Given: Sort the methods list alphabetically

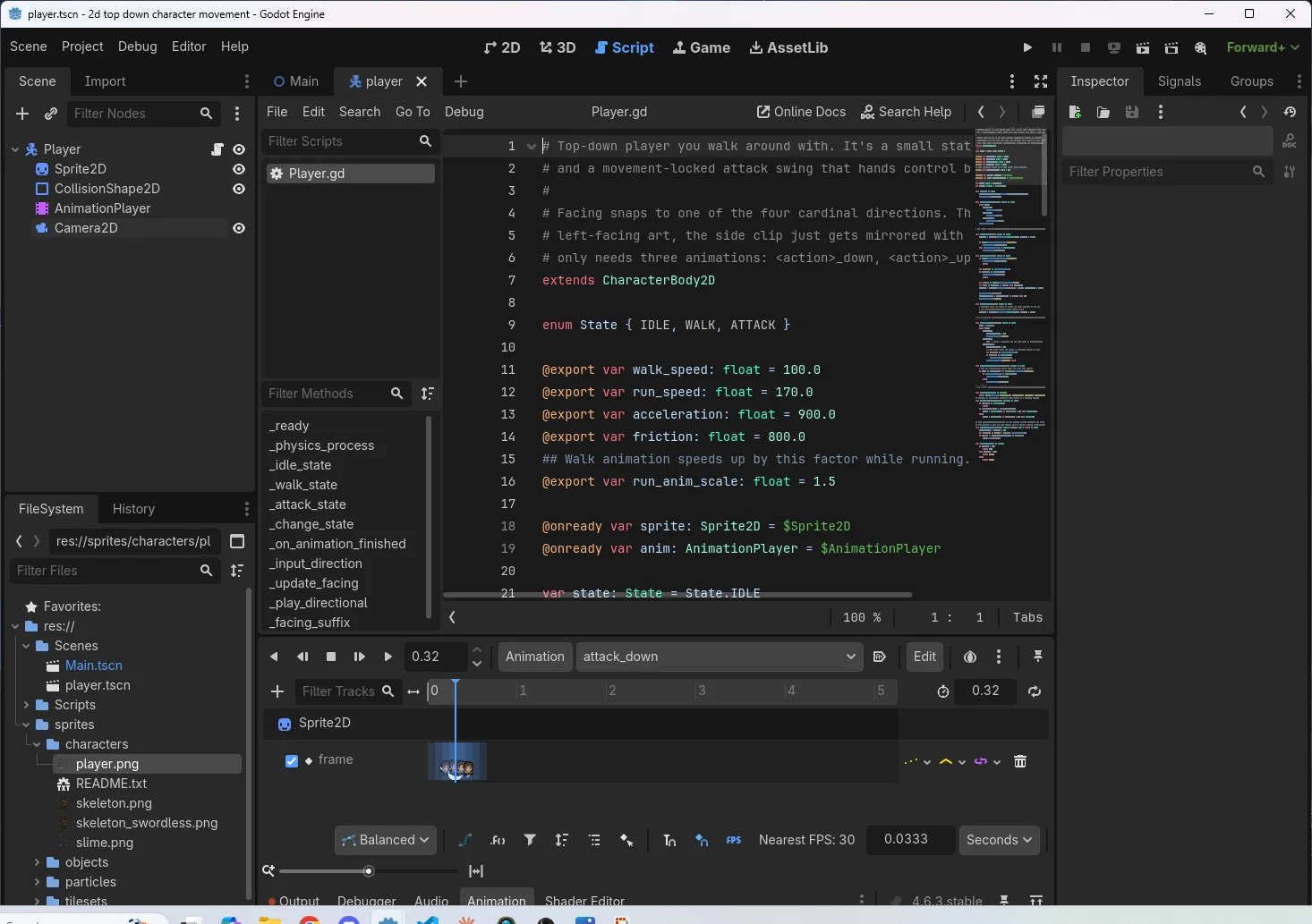Looking at the screenshot, I should tap(428, 394).
